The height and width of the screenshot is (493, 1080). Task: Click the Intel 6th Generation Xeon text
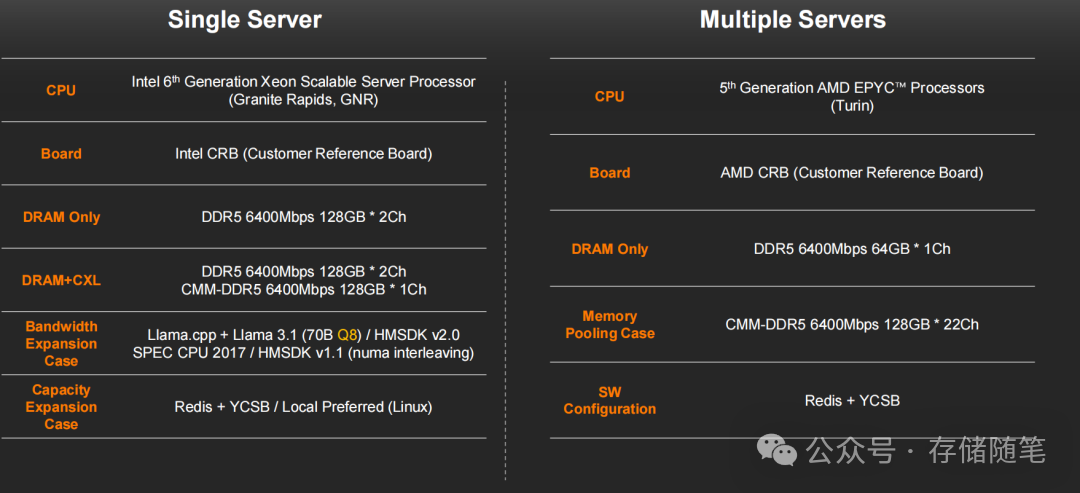point(303,82)
